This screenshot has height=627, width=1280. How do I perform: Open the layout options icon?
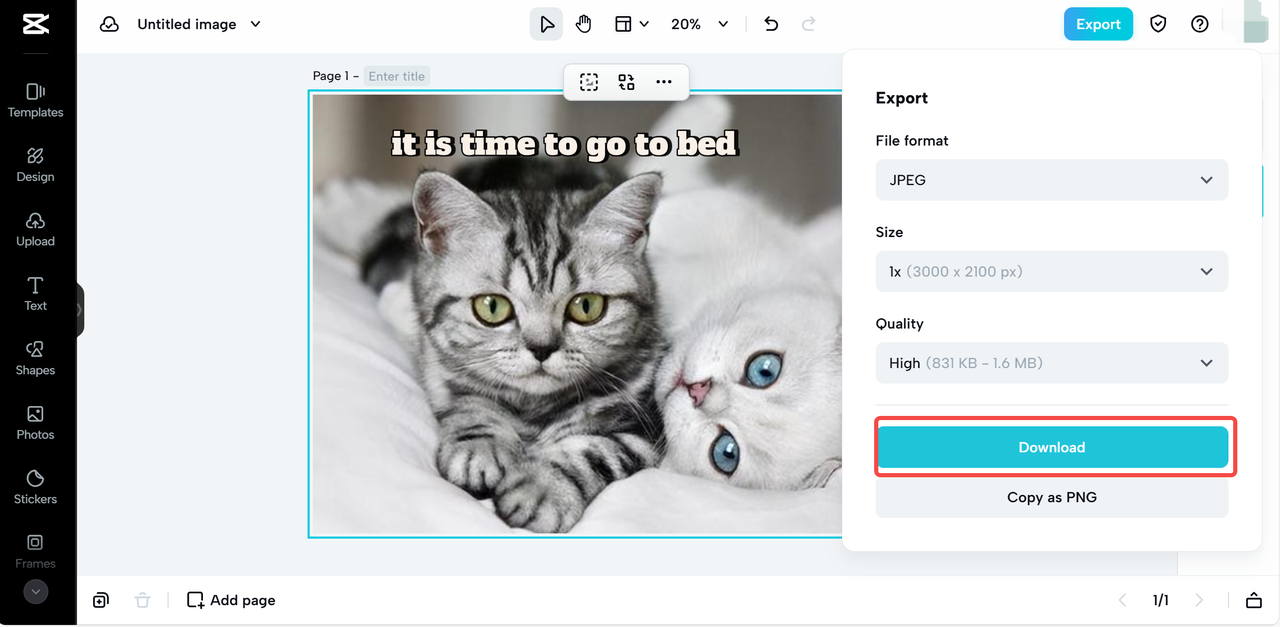(x=623, y=24)
